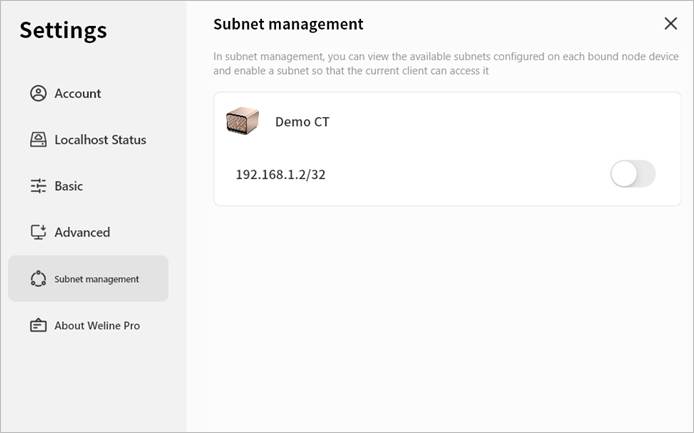Close the Settings window with X
This screenshot has height=433, width=694.
[670, 24]
